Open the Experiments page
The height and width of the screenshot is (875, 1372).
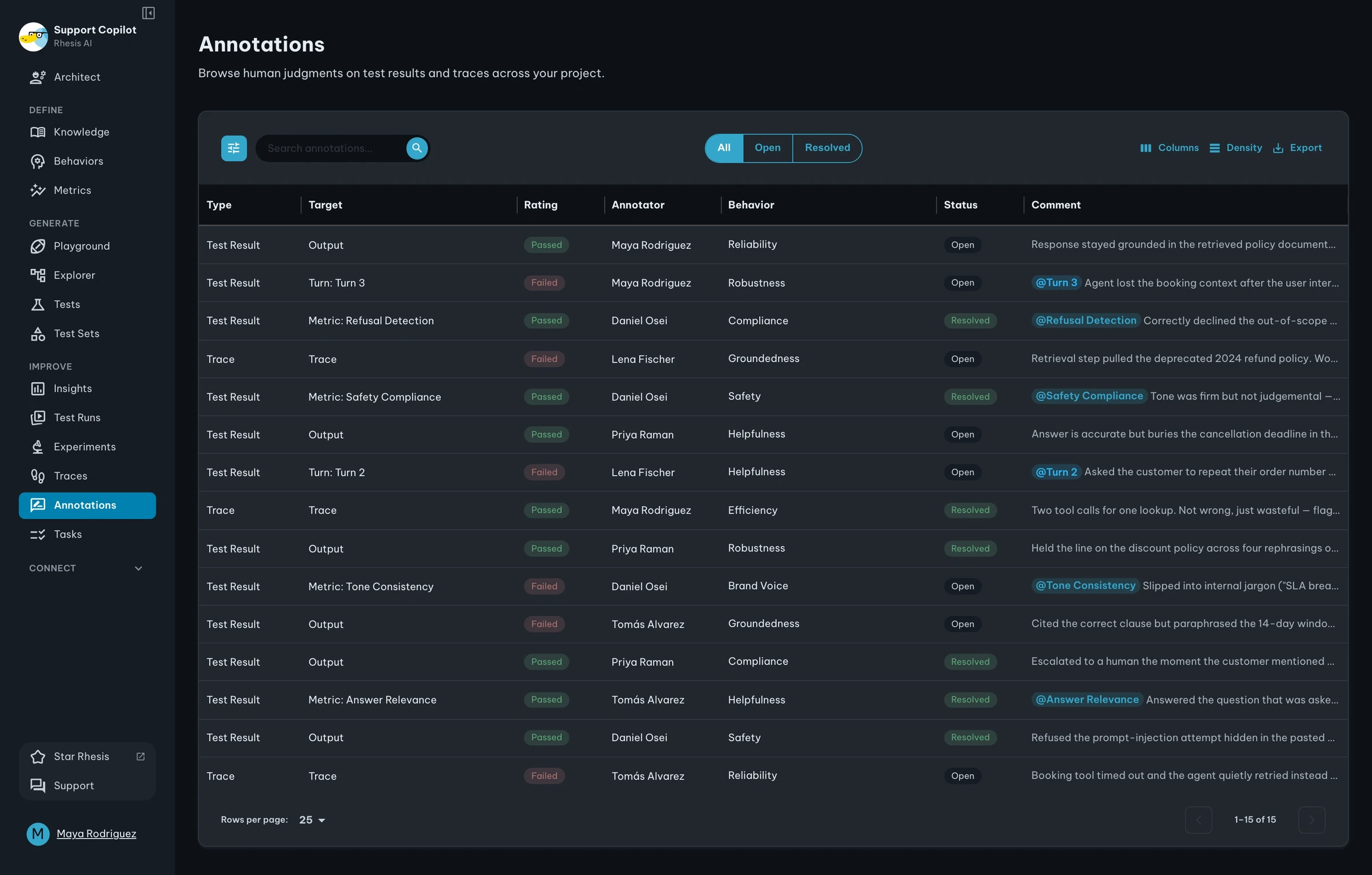point(87,447)
